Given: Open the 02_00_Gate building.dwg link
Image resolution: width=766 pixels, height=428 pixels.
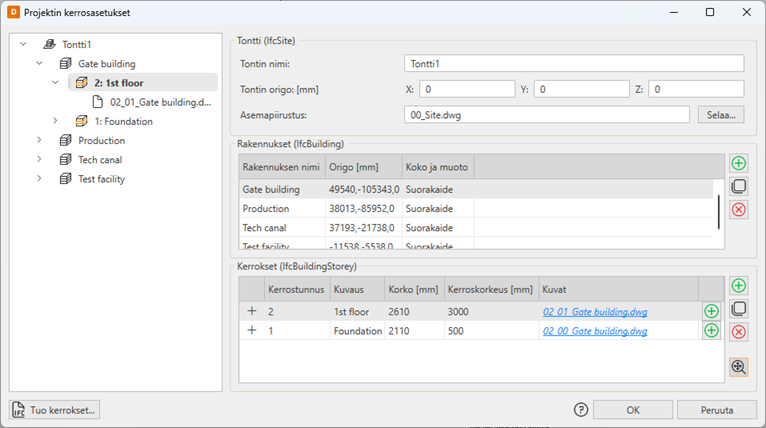Looking at the screenshot, I should 594,331.
